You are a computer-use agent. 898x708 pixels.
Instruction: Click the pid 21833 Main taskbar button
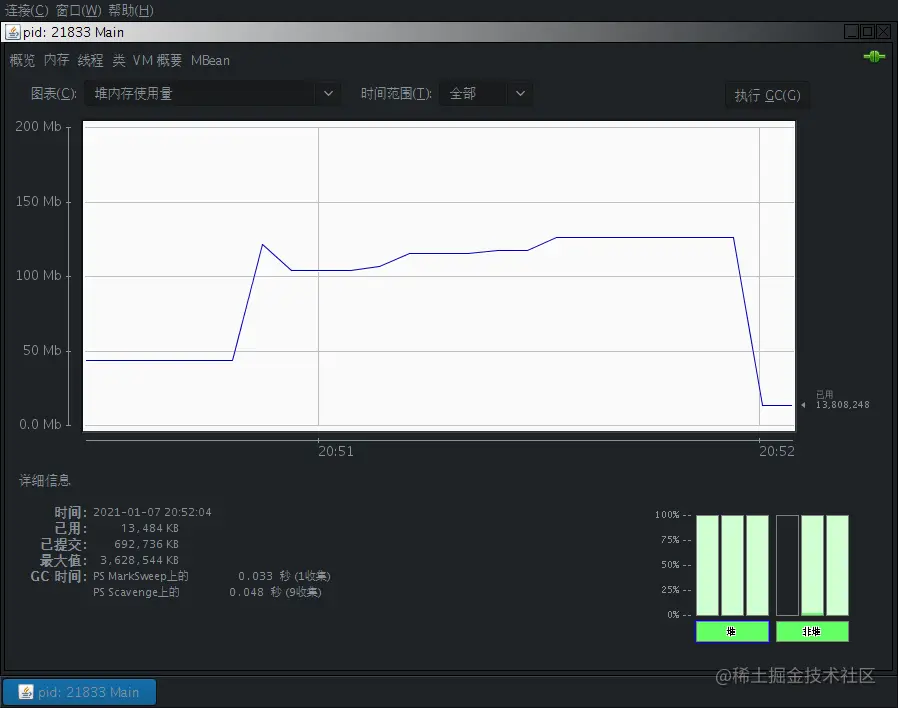[x=80, y=692]
